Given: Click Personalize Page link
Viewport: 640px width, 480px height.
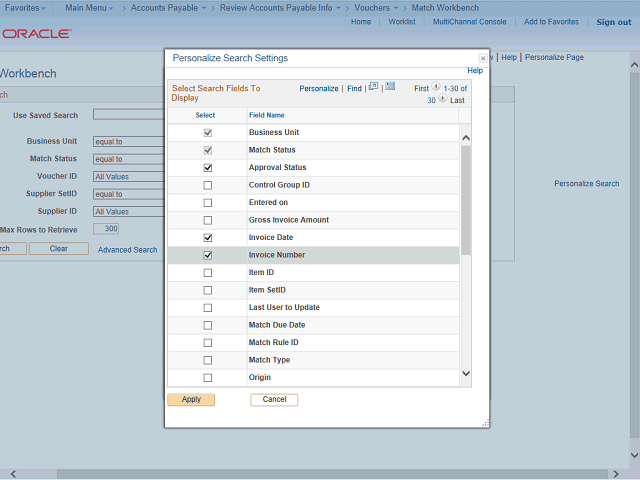Looking at the screenshot, I should point(554,57).
